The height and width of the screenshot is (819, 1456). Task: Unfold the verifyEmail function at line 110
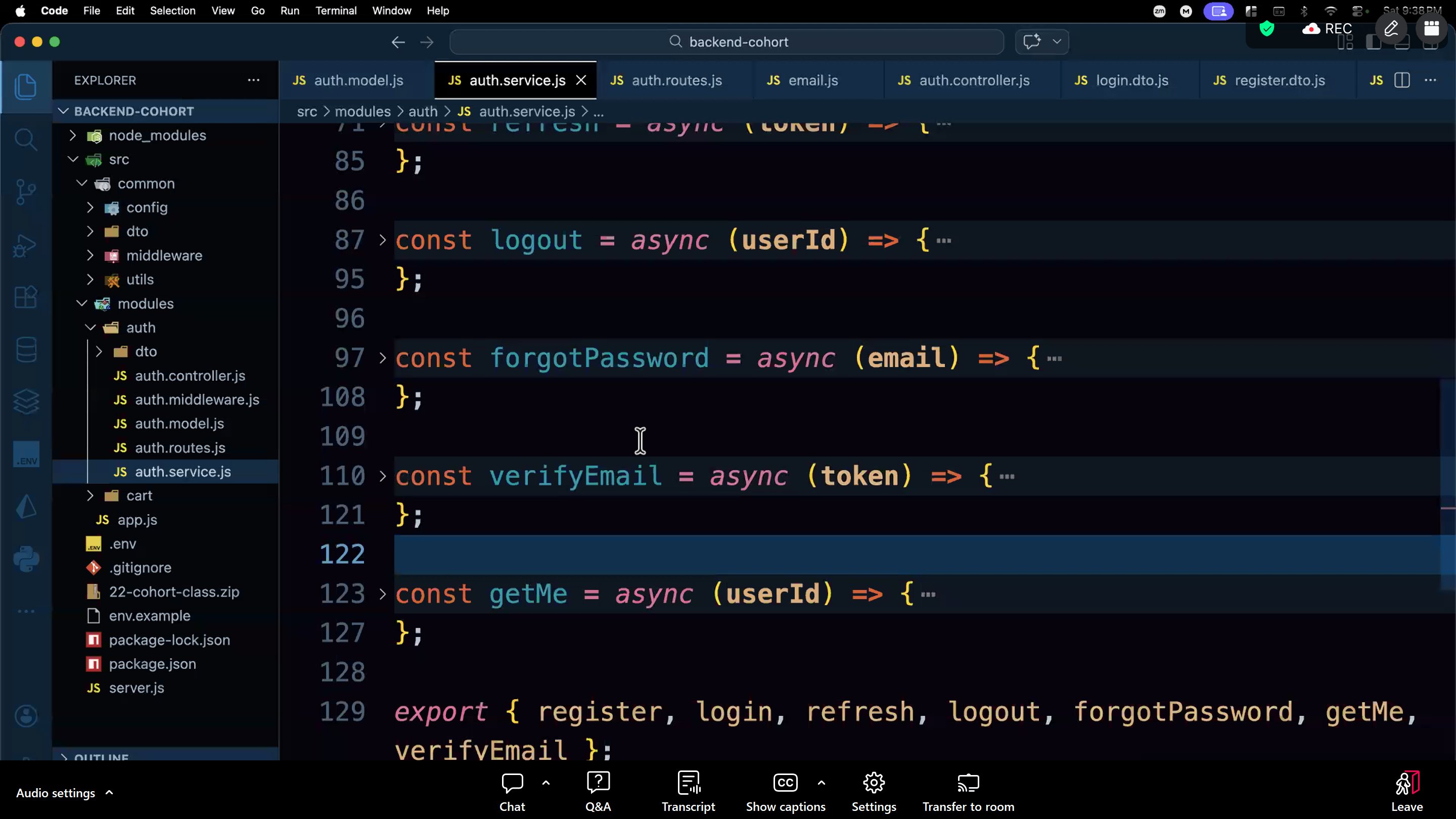click(x=383, y=476)
